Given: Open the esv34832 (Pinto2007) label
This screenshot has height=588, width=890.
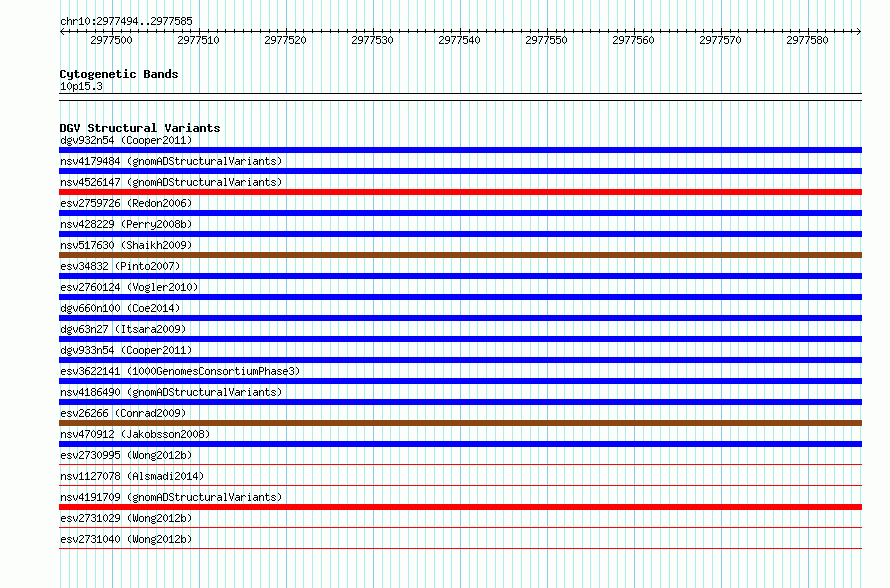Looking at the screenshot, I should point(120,266).
